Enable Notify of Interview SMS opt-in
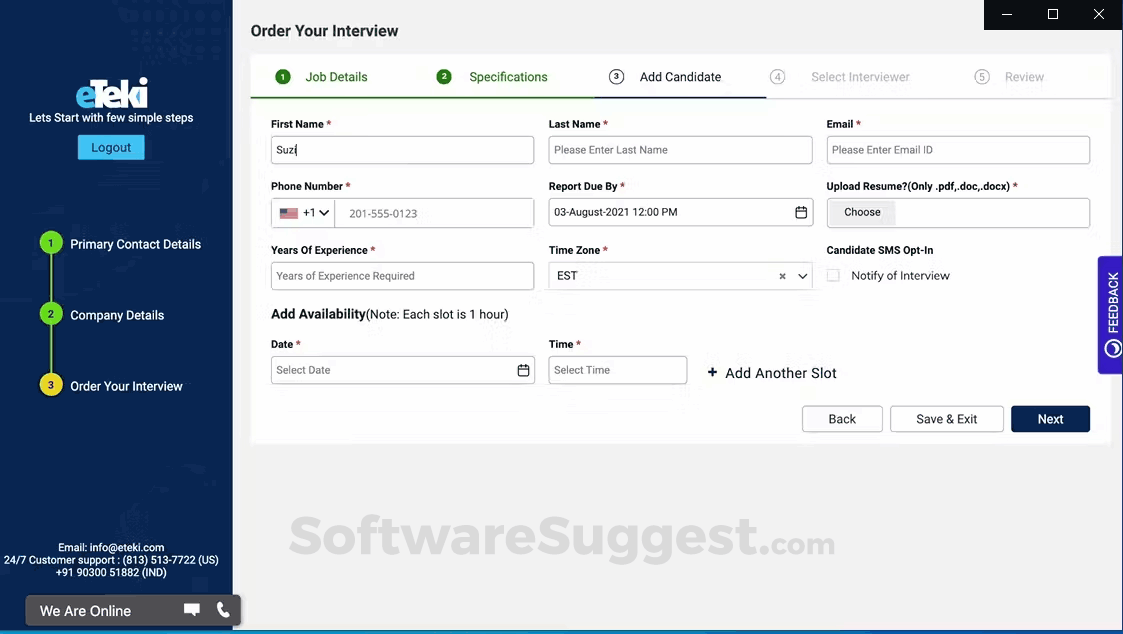 click(833, 275)
